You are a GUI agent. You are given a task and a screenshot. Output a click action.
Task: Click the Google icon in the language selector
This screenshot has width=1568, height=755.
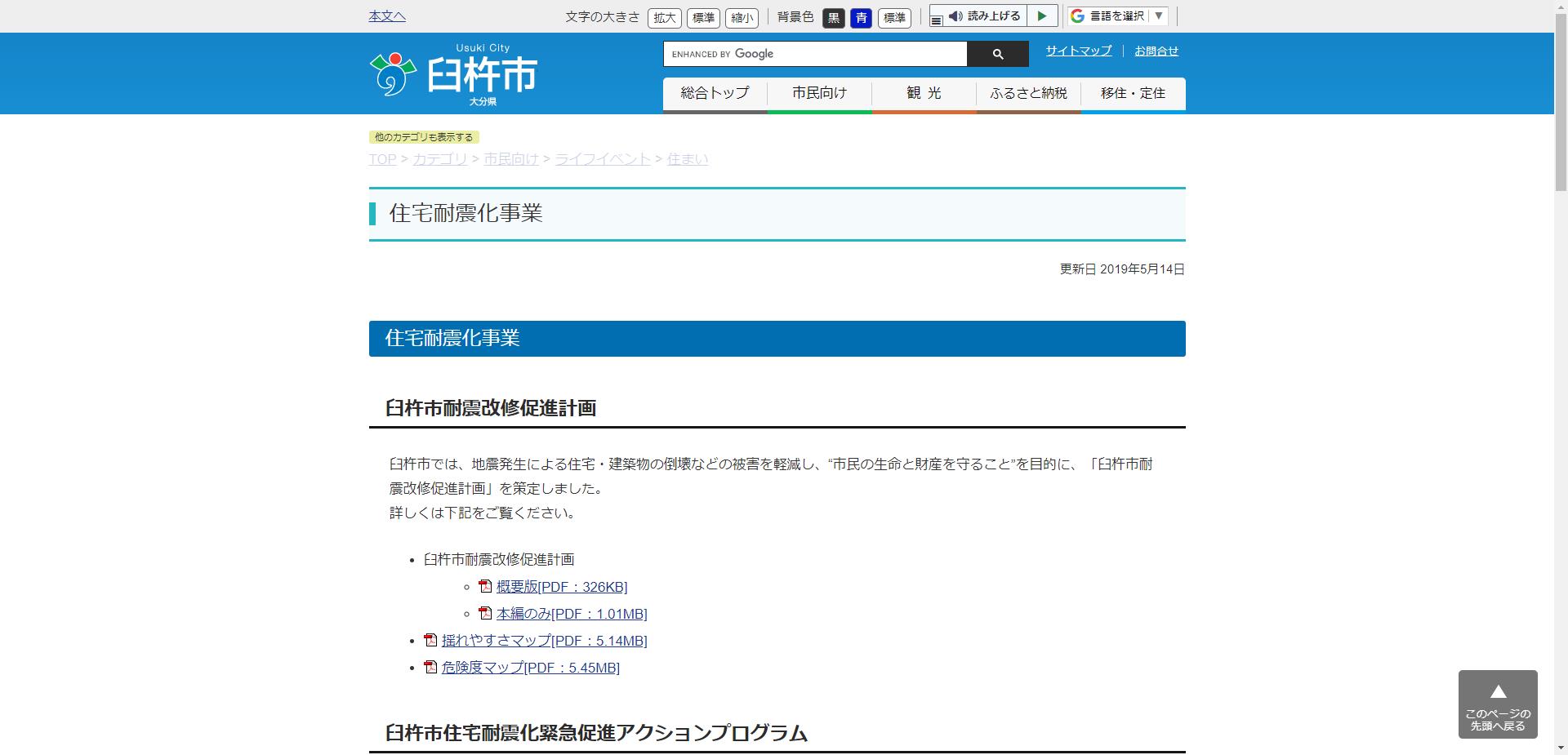pos(1077,15)
